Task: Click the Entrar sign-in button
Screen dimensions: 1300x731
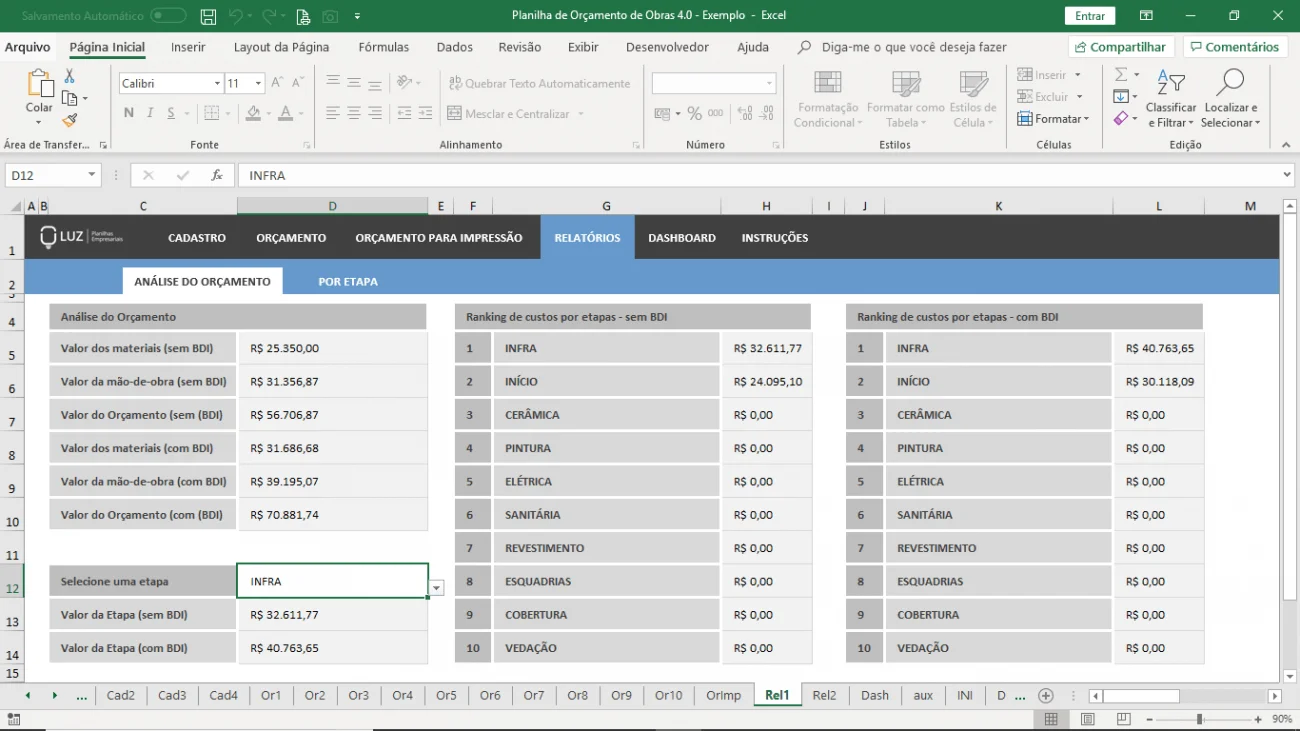Action: tap(1090, 16)
